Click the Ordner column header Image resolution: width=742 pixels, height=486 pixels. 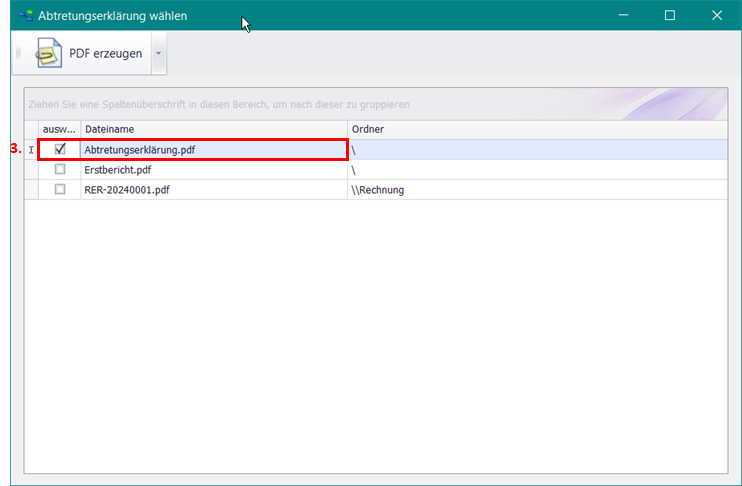(x=536, y=129)
